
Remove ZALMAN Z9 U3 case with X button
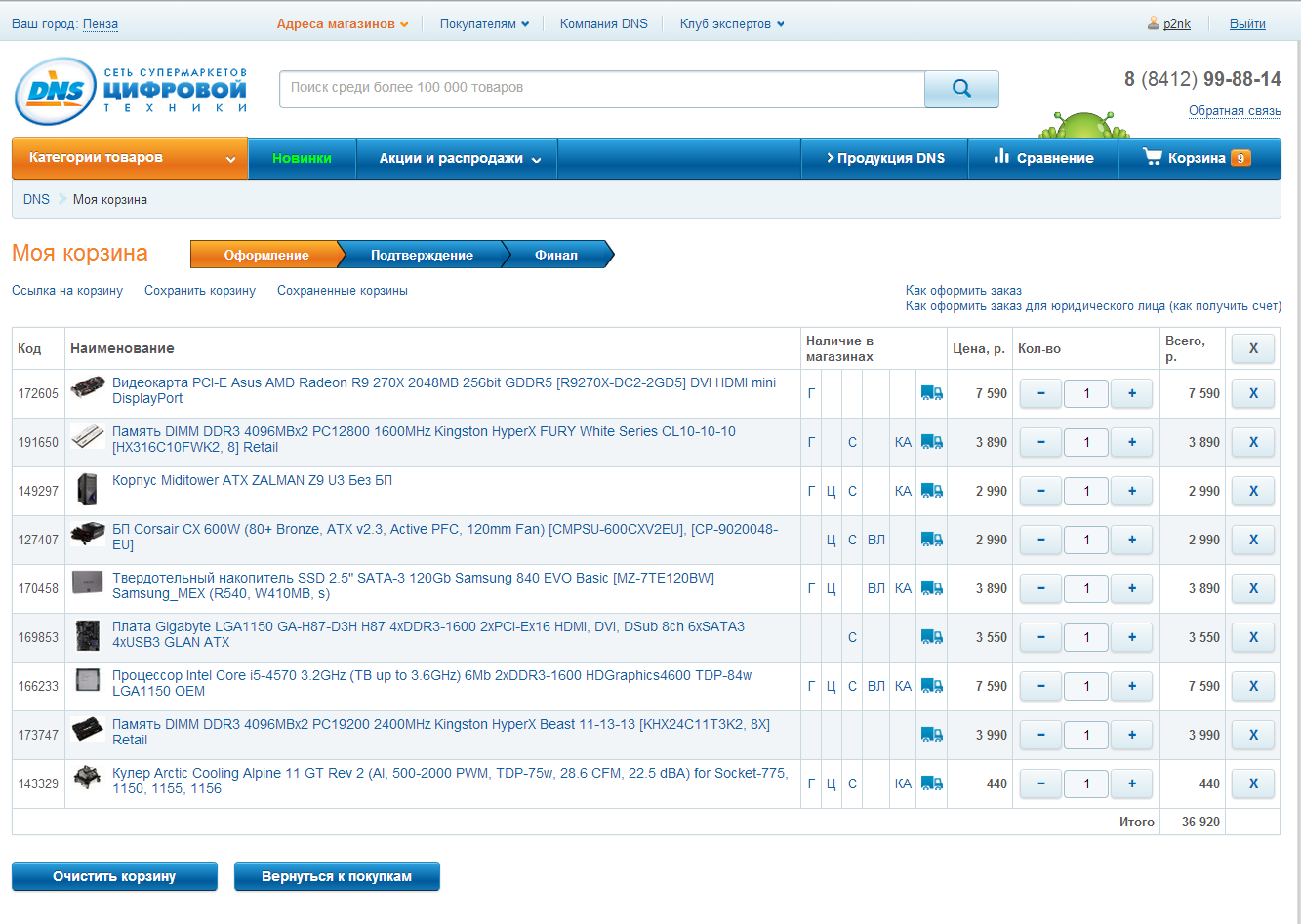[x=1253, y=491]
